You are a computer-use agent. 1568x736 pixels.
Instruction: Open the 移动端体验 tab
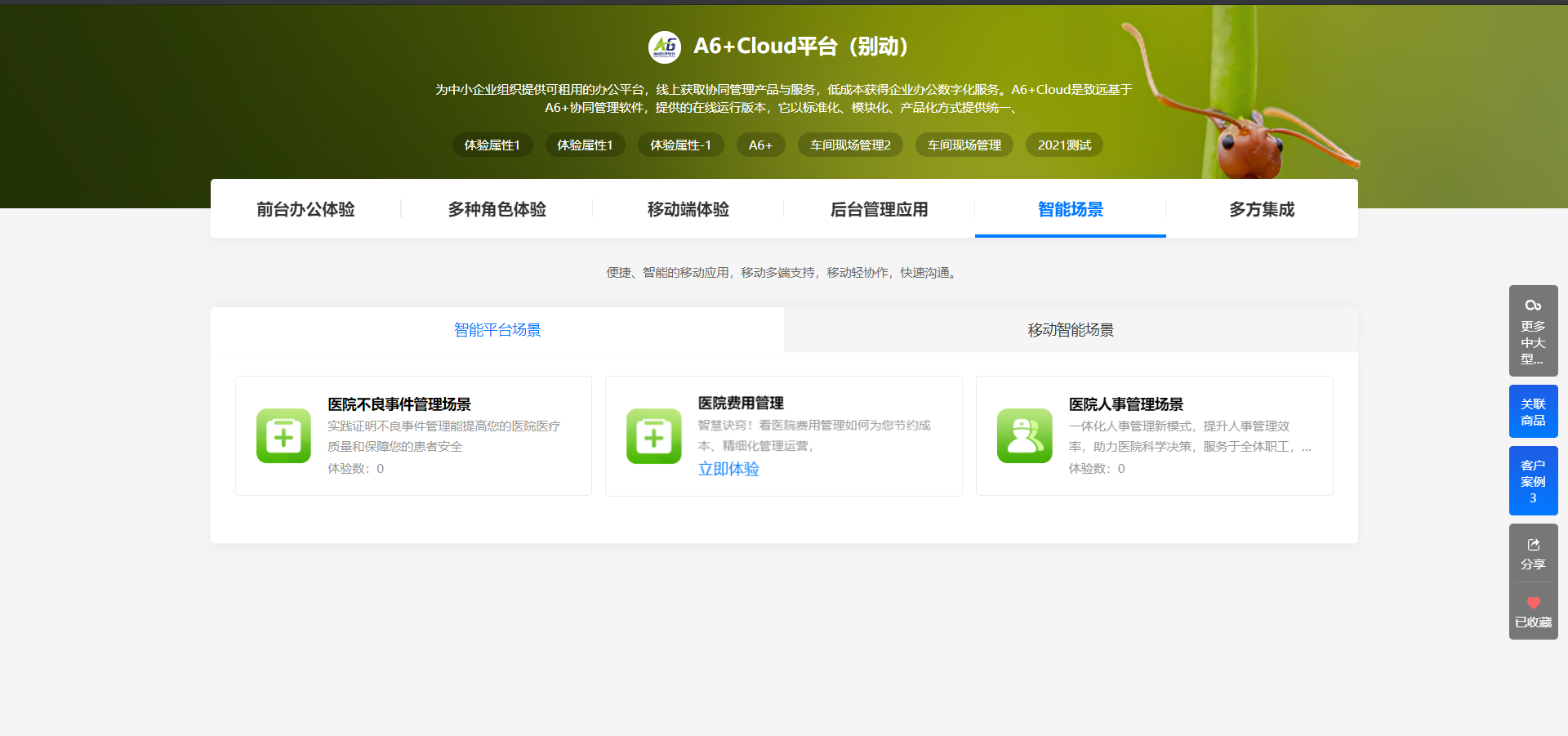pos(688,209)
